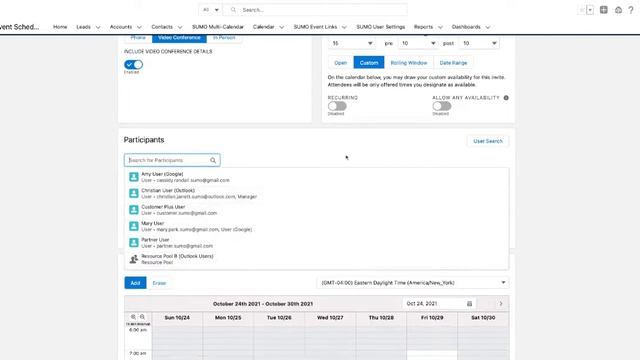Open the SUMO User Settings tab
The width and height of the screenshot is (640, 360).
point(380,27)
